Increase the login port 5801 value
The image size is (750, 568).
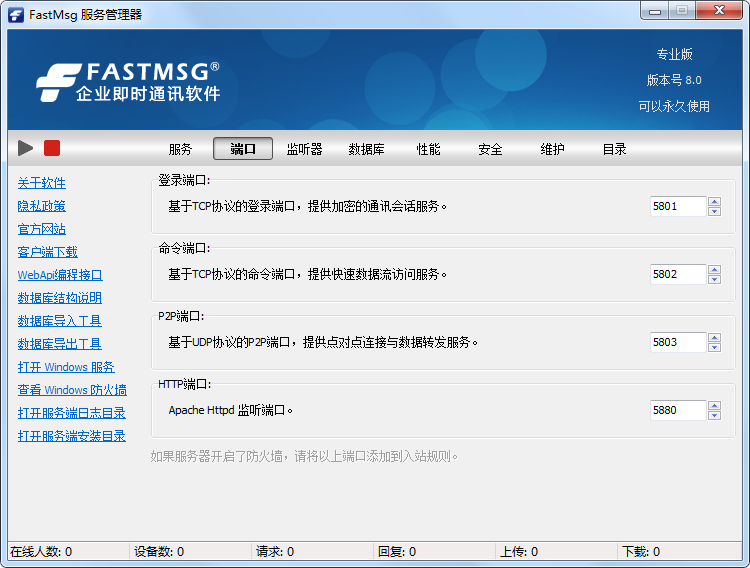(715, 201)
